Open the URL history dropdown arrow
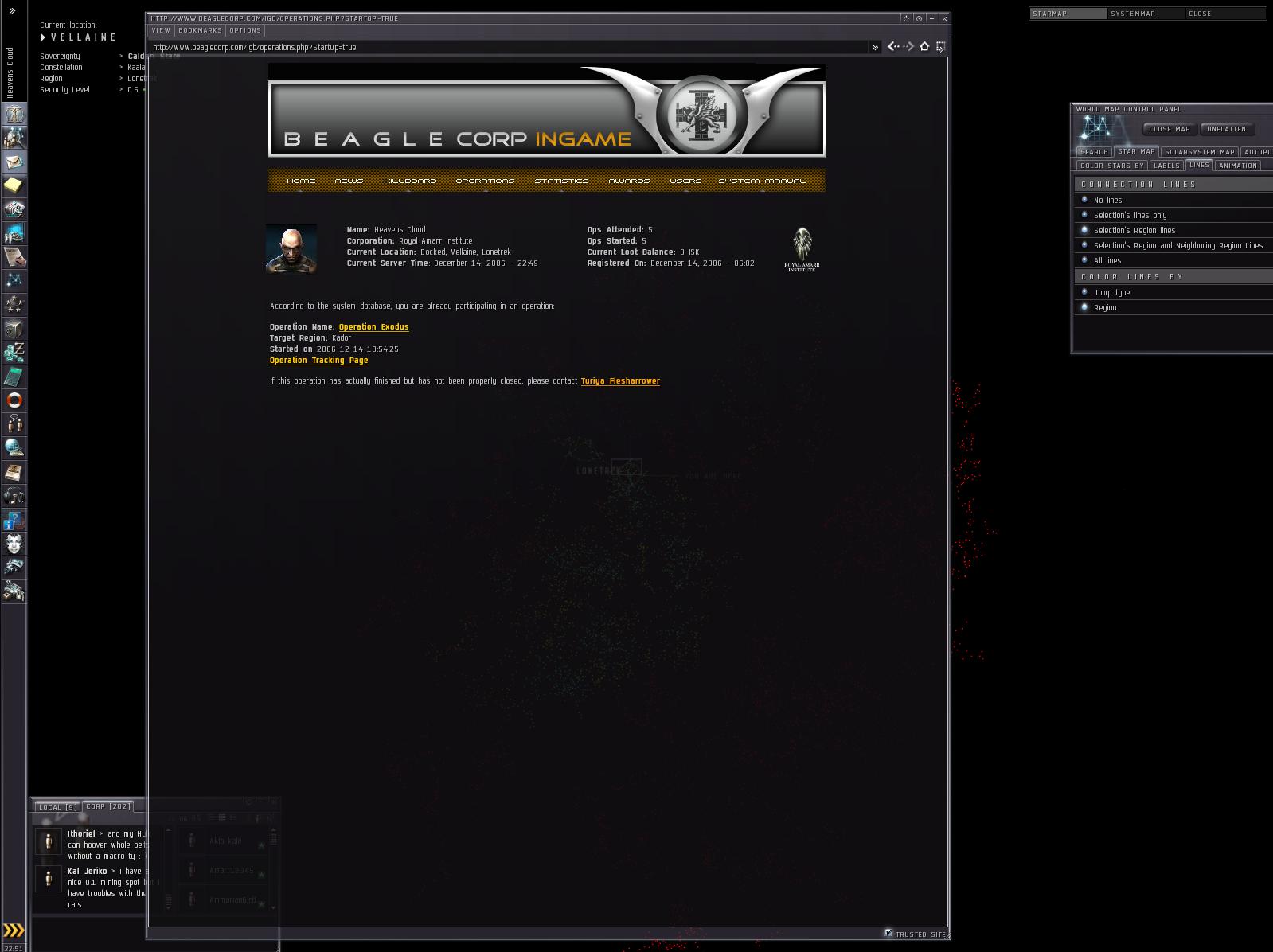This screenshot has width=1273, height=952. (x=875, y=47)
